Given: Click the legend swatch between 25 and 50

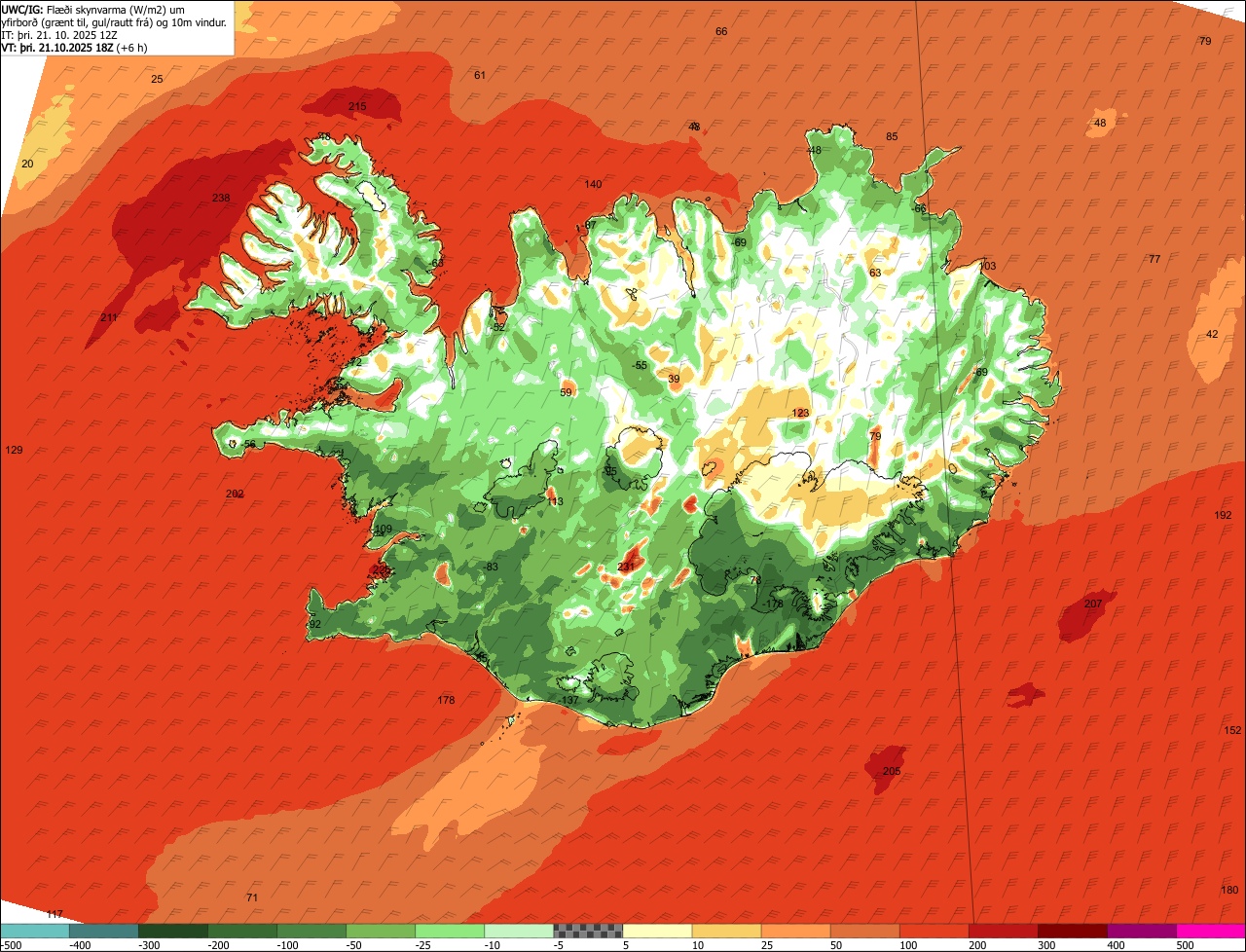Looking at the screenshot, I should point(795,930).
